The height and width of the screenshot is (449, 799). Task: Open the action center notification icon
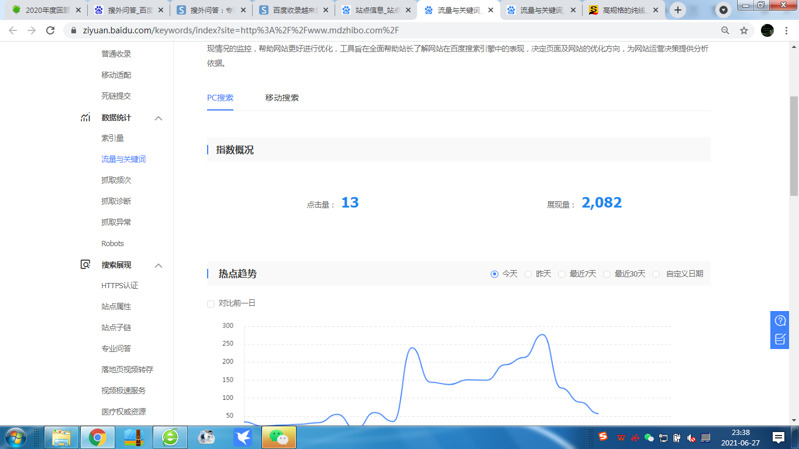coord(778,438)
